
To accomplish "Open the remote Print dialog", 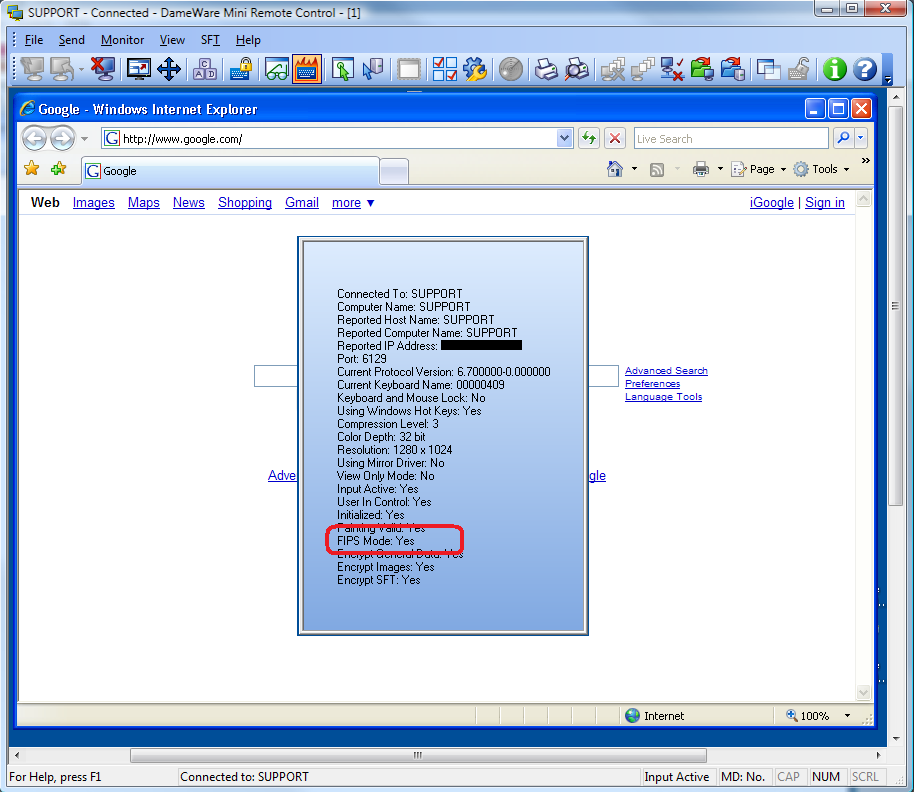I will 545,69.
